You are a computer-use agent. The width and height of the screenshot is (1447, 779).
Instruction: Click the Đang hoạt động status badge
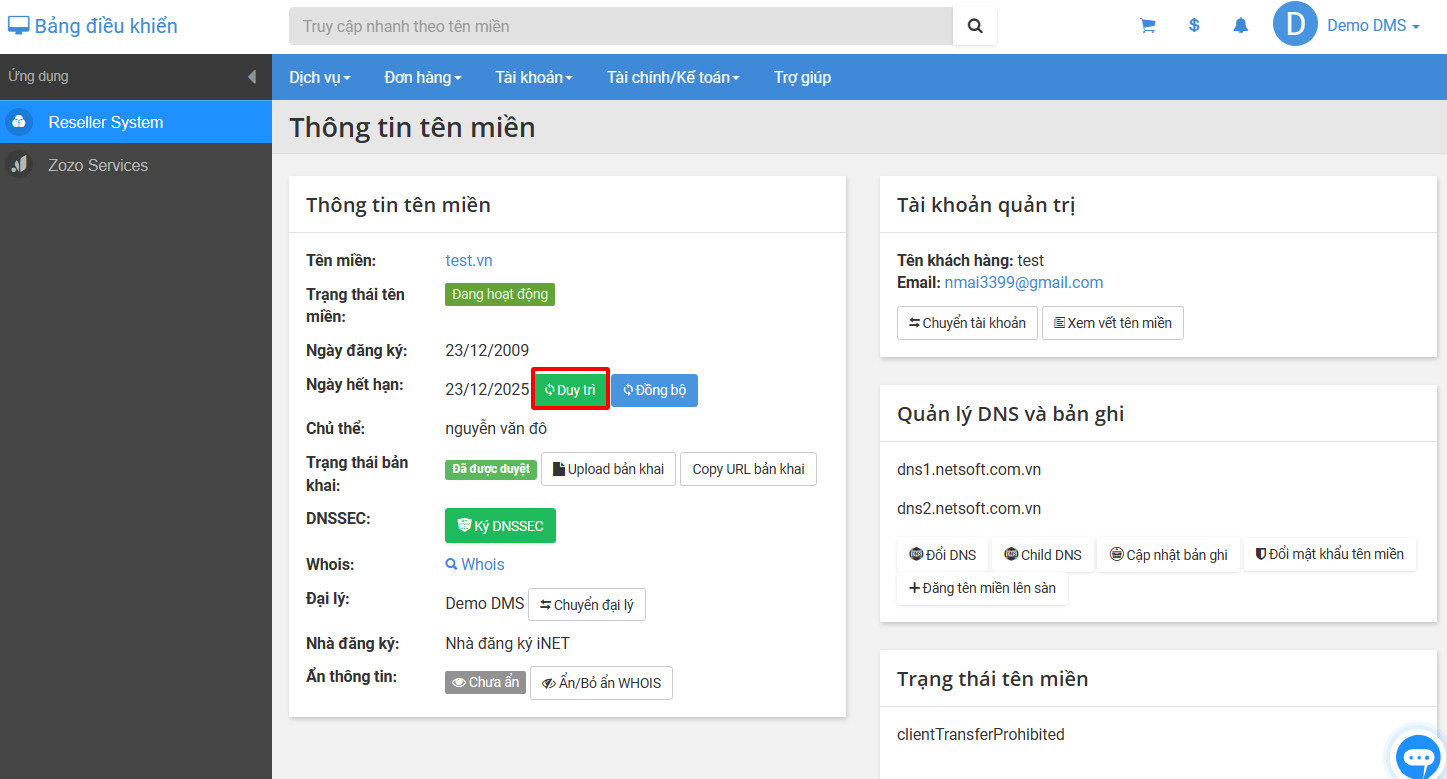click(x=500, y=294)
